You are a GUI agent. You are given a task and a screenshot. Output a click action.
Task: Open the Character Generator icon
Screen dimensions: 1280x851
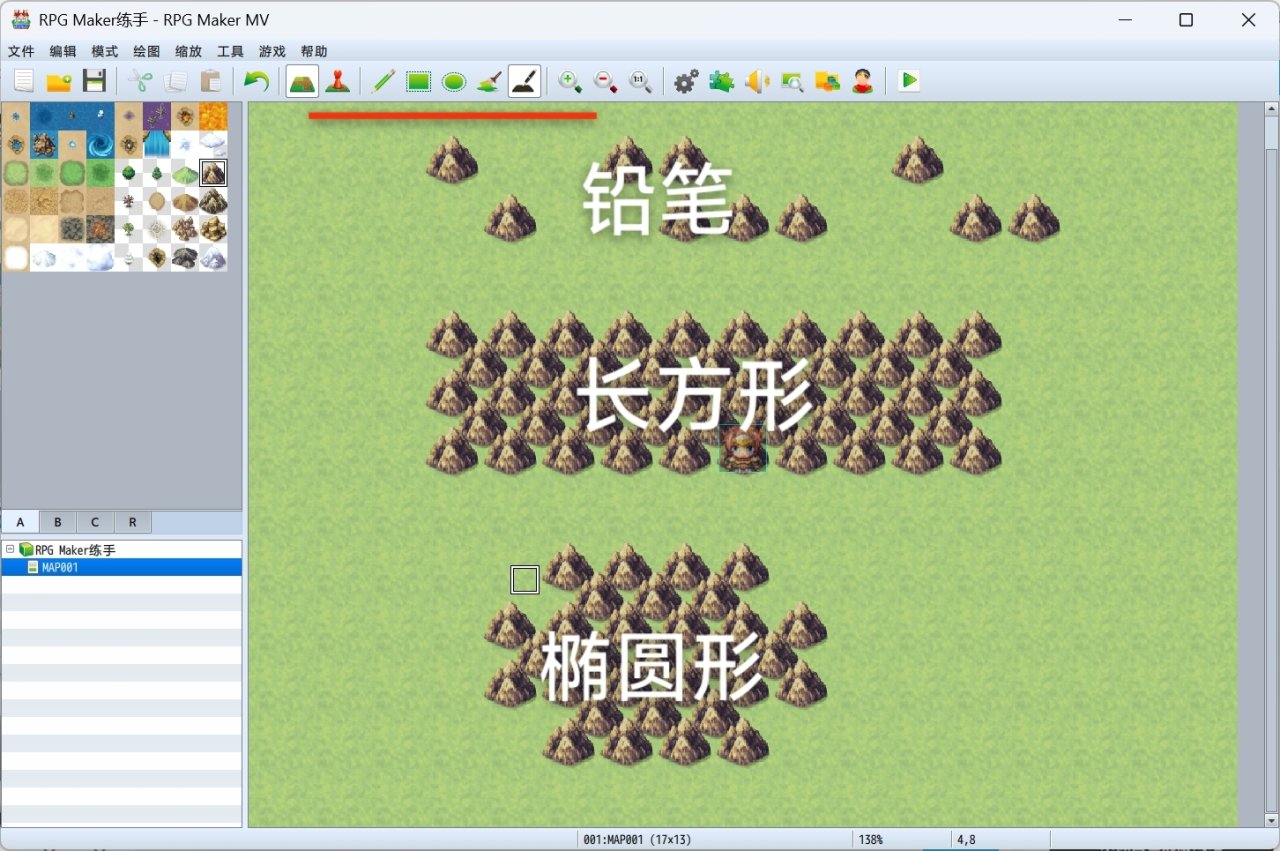863,81
